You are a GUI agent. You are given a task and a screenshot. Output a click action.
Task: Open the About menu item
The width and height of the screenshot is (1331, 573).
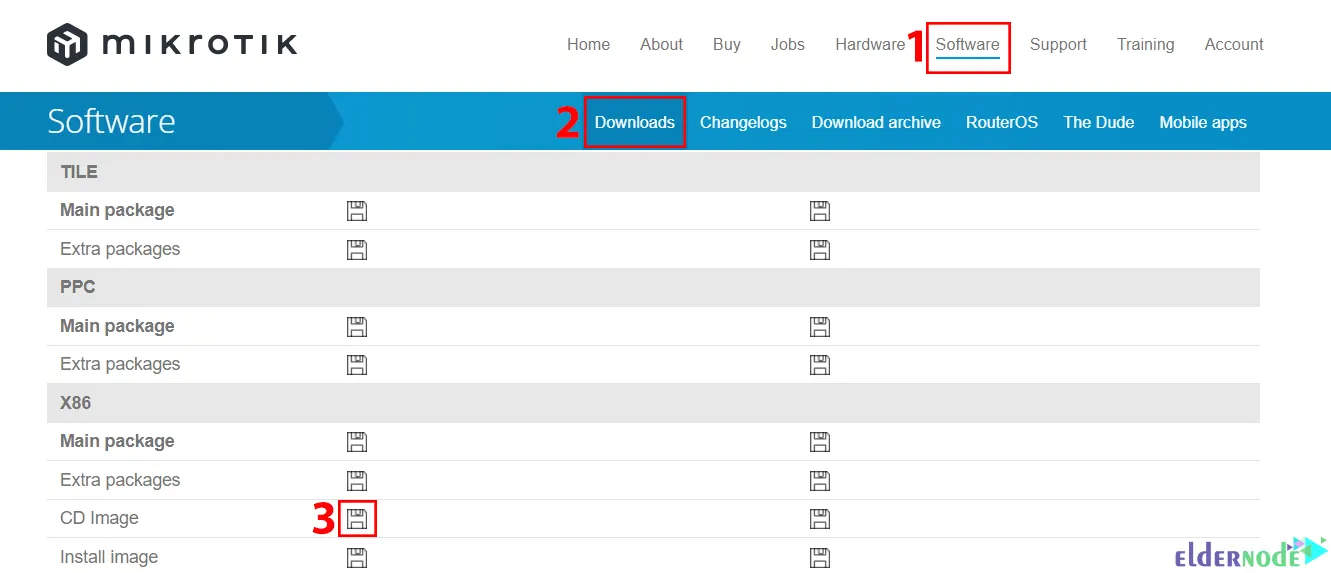click(661, 44)
